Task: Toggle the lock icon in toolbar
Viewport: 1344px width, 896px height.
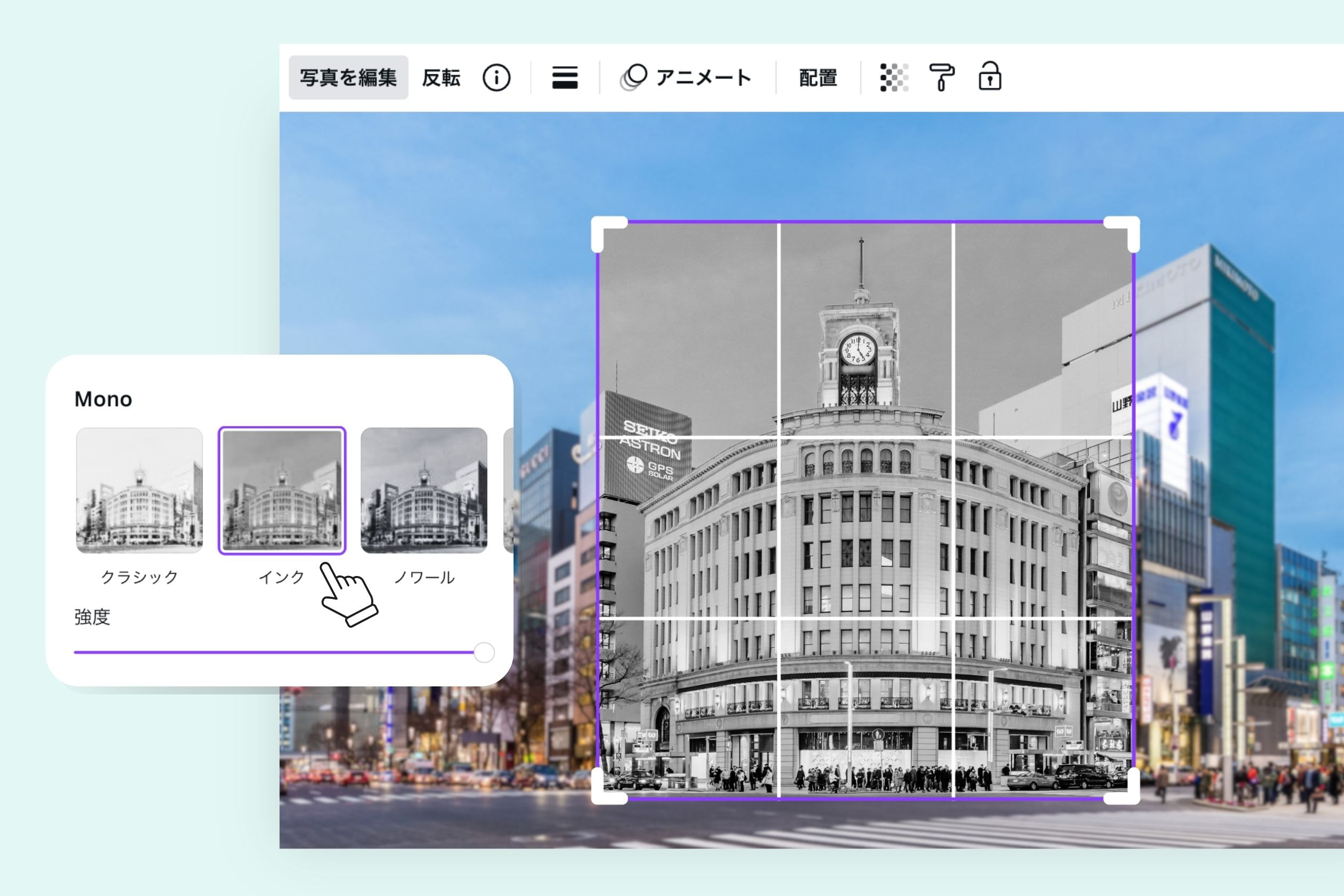Action: click(x=990, y=77)
